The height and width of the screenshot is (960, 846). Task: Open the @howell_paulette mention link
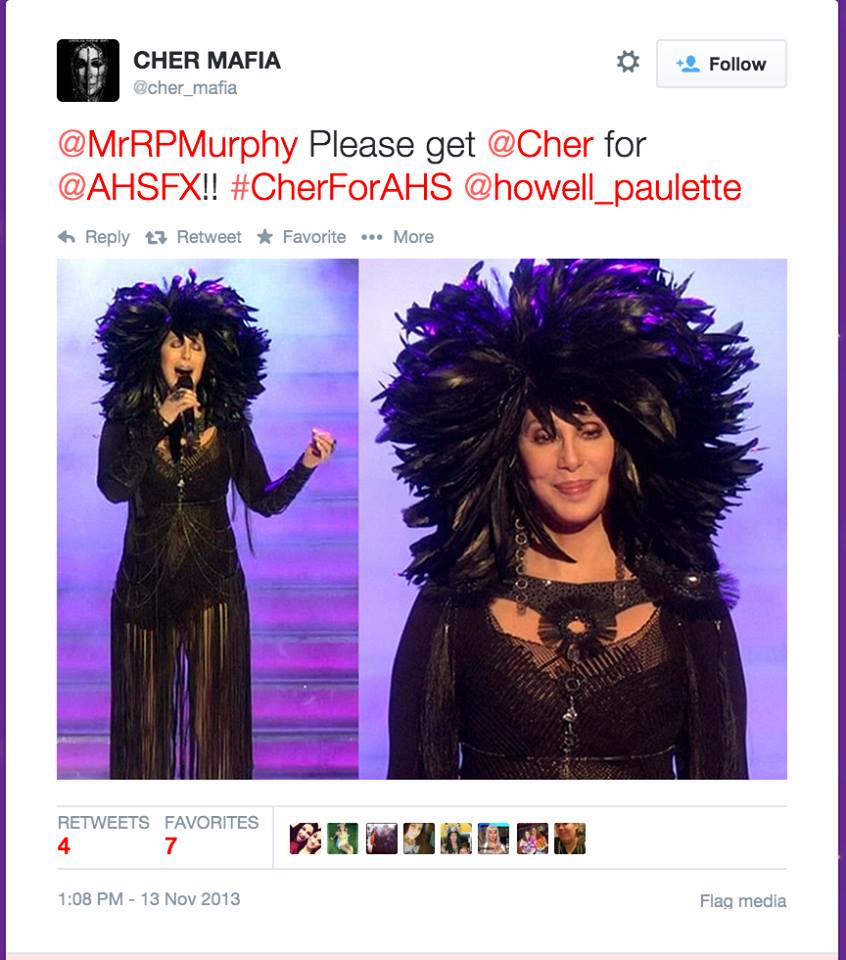pyautogui.click(x=603, y=188)
